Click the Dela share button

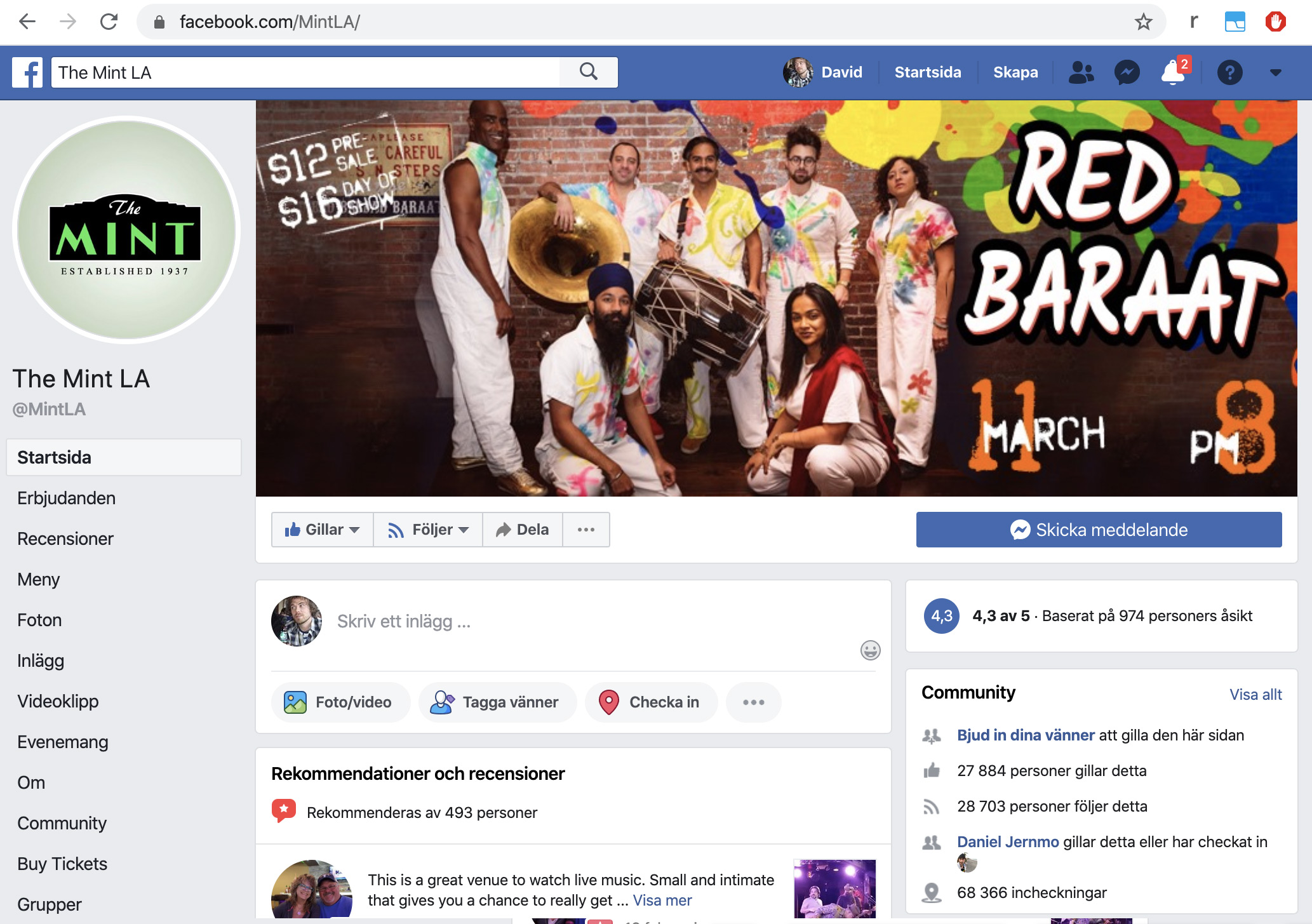523,530
